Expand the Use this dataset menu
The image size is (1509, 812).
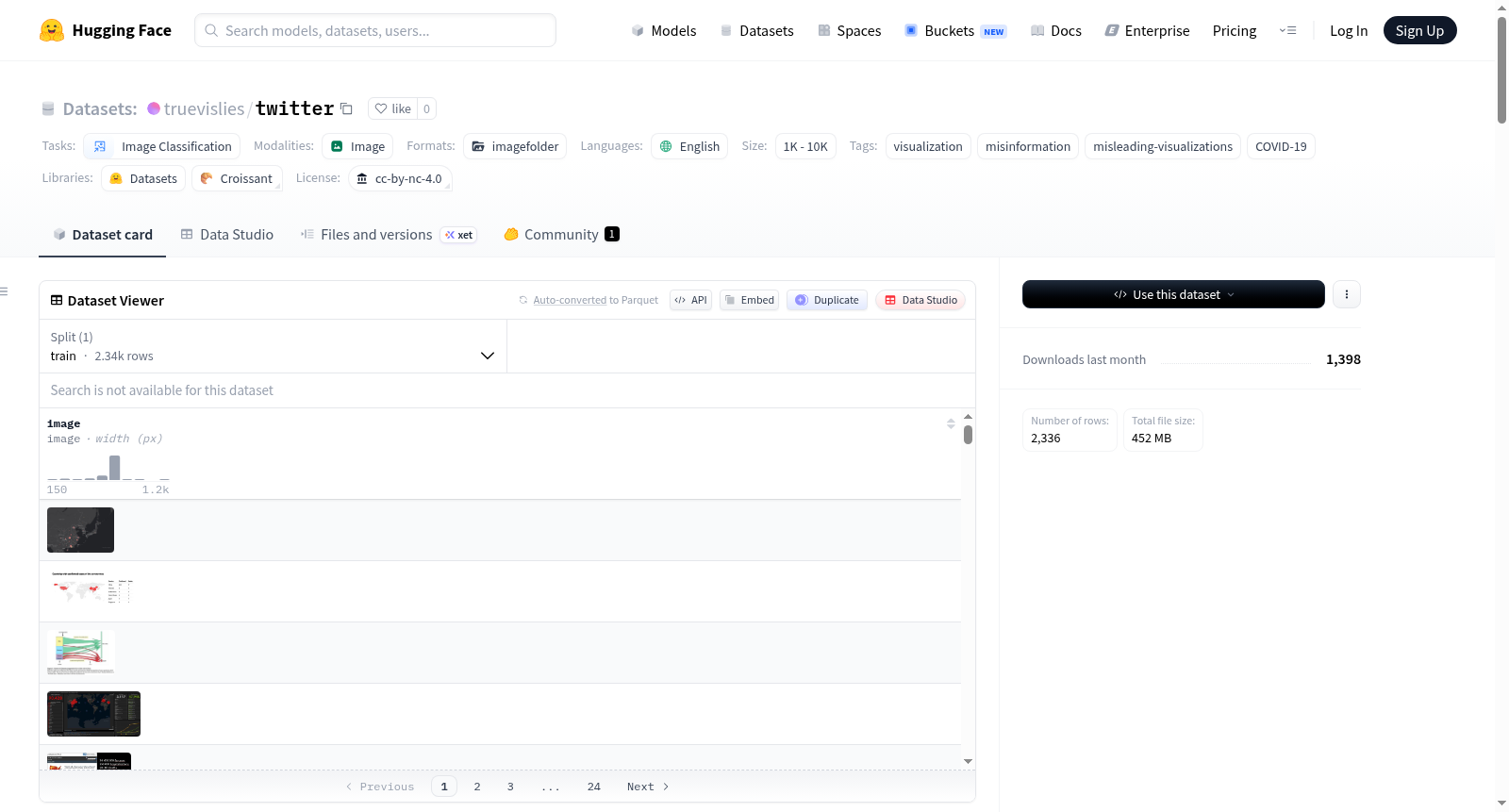pyautogui.click(x=1173, y=294)
